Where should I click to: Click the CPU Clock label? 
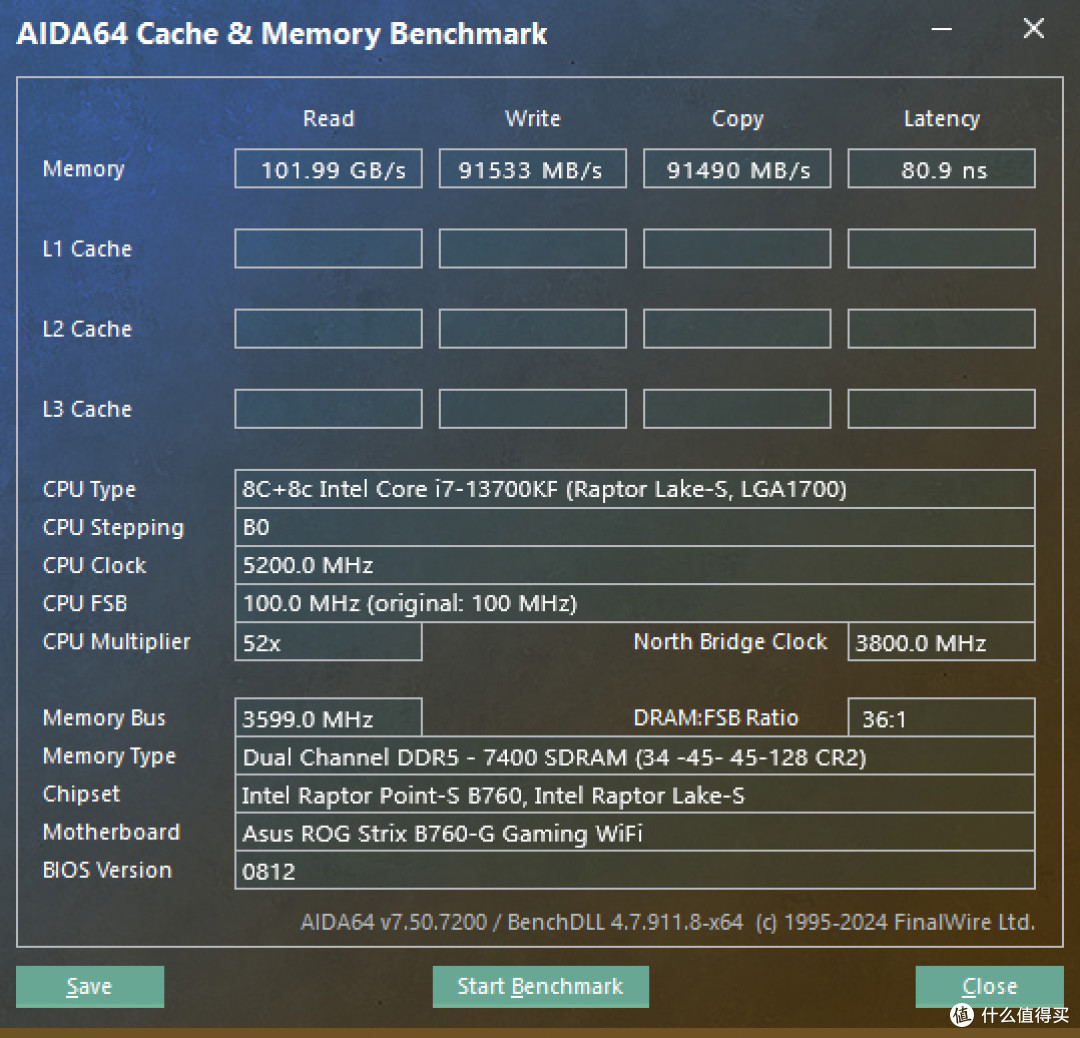(x=94, y=565)
